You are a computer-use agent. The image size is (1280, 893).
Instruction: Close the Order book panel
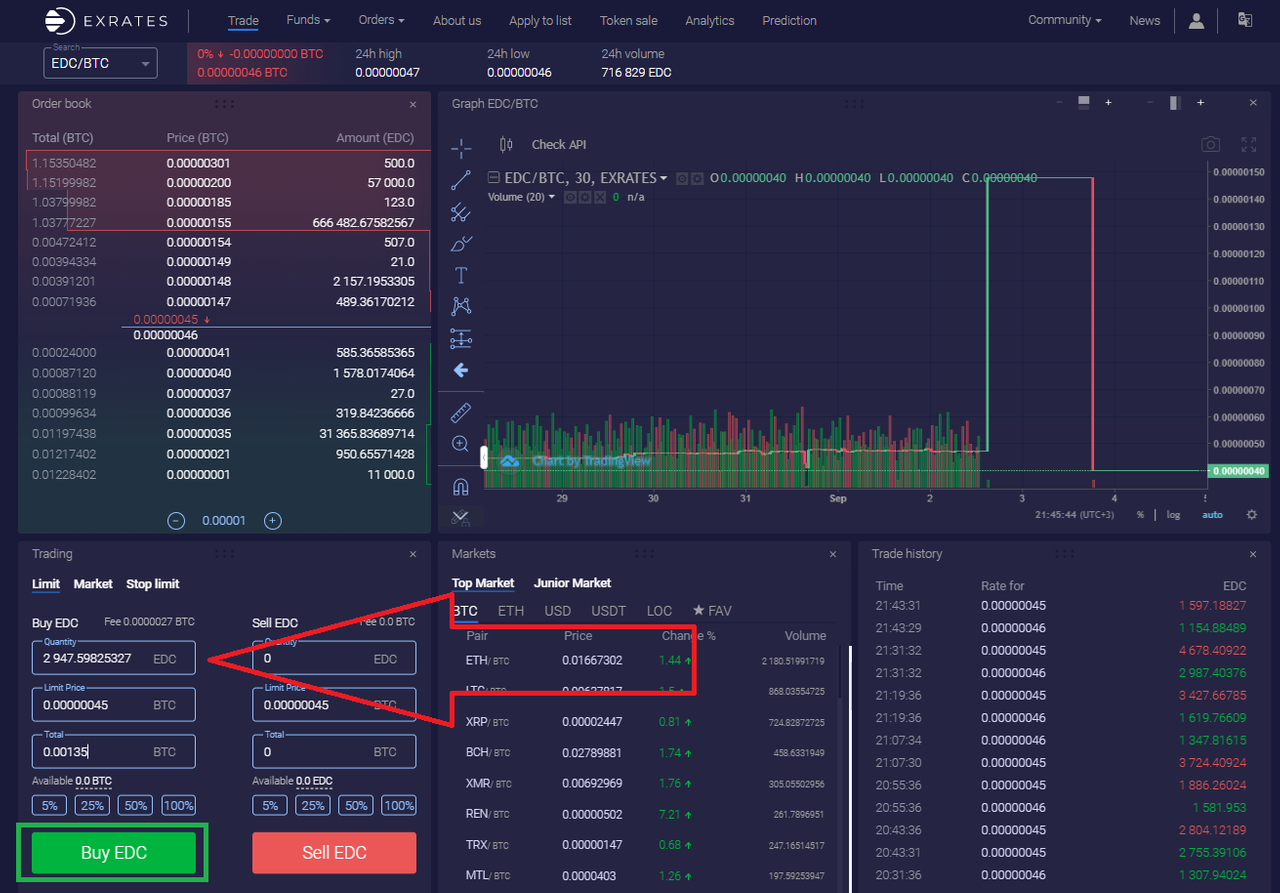click(413, 104)
